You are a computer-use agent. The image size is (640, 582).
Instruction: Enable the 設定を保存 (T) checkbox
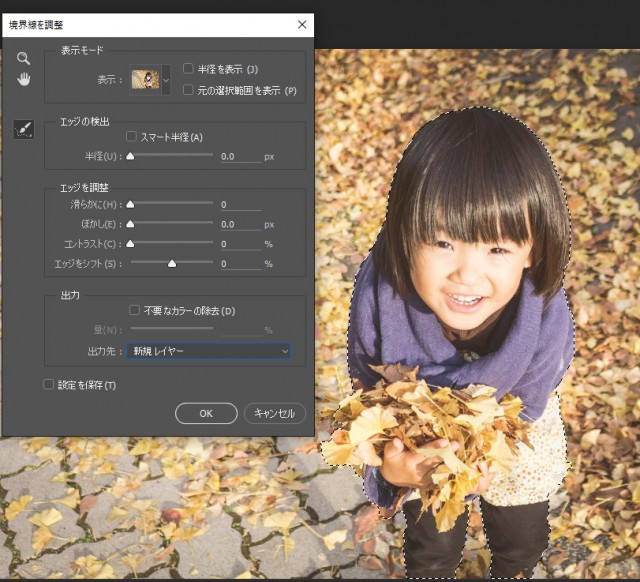click(48, 385)
